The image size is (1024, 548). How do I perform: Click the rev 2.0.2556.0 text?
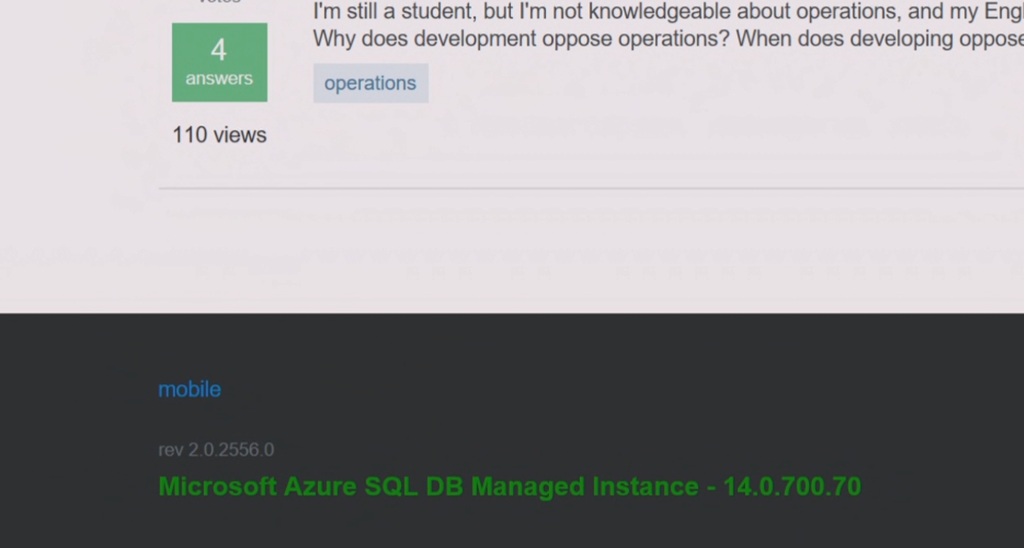(x=216, y=450)
